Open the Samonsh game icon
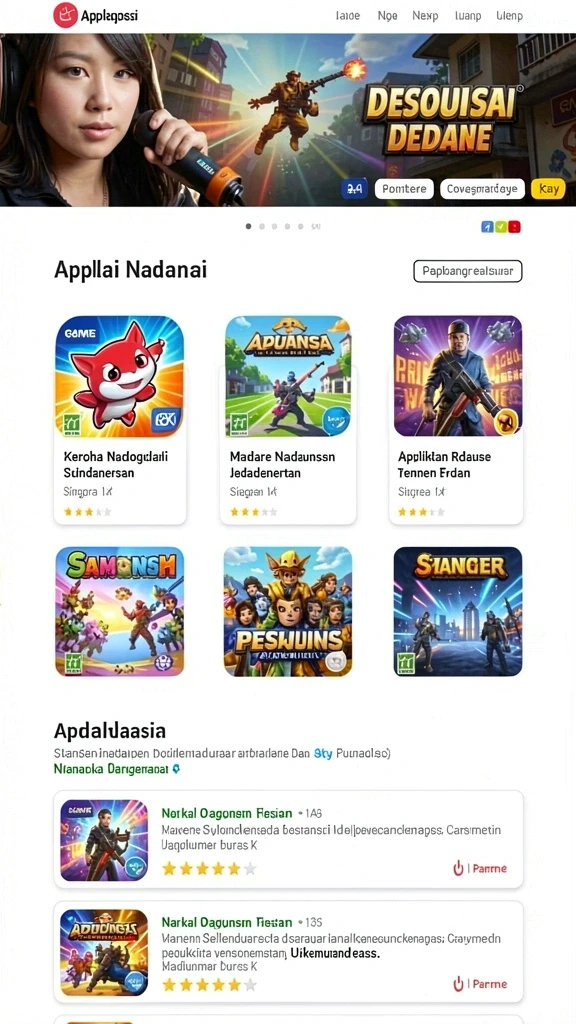 pyautogui.click(x=120, y=611)
